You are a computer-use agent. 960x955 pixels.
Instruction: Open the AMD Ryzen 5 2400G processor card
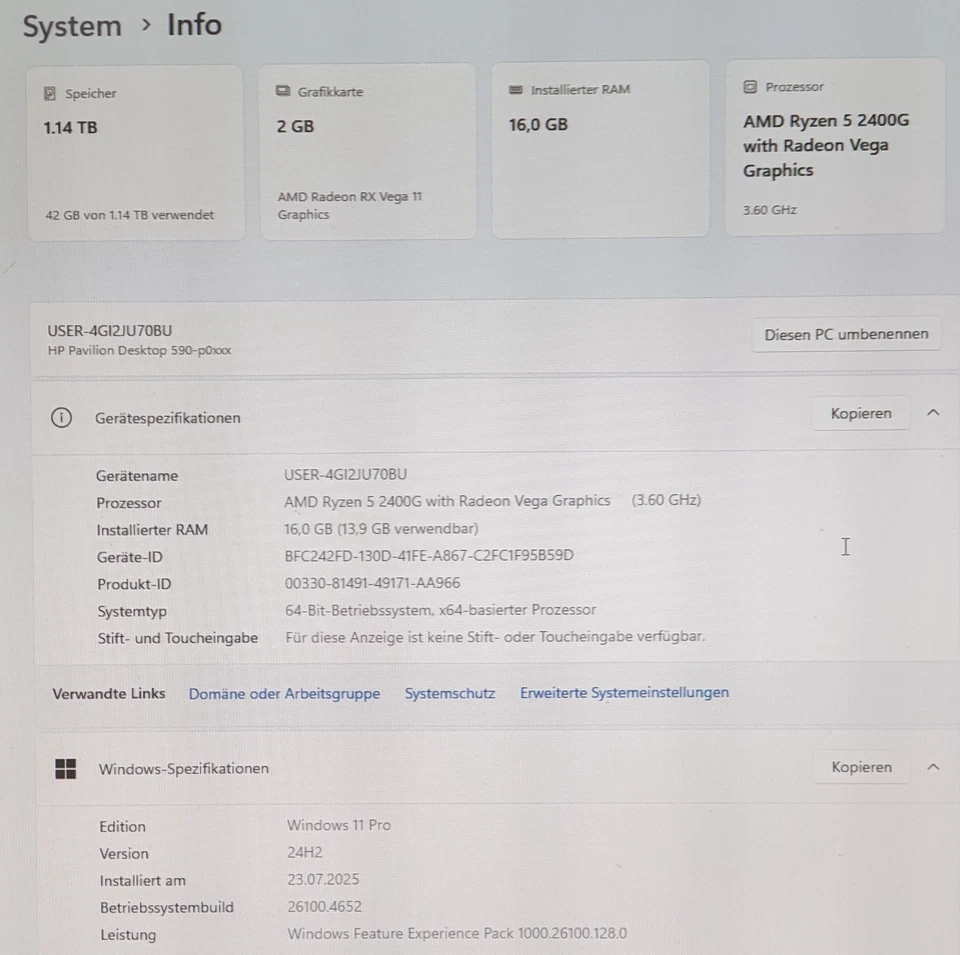835,150
